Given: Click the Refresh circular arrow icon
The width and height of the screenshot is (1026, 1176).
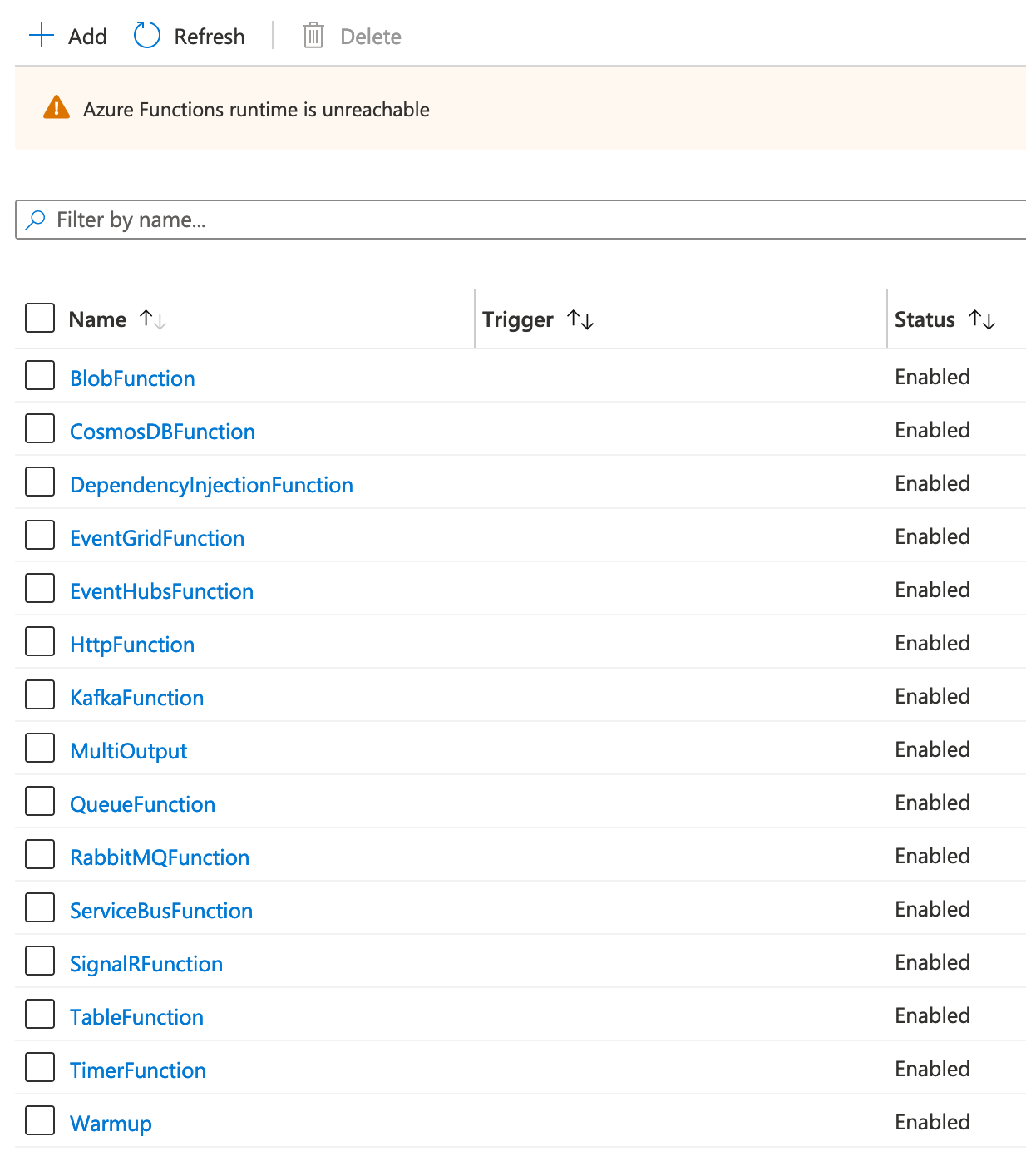Looking at the screenshot, I should coord(146,35).
